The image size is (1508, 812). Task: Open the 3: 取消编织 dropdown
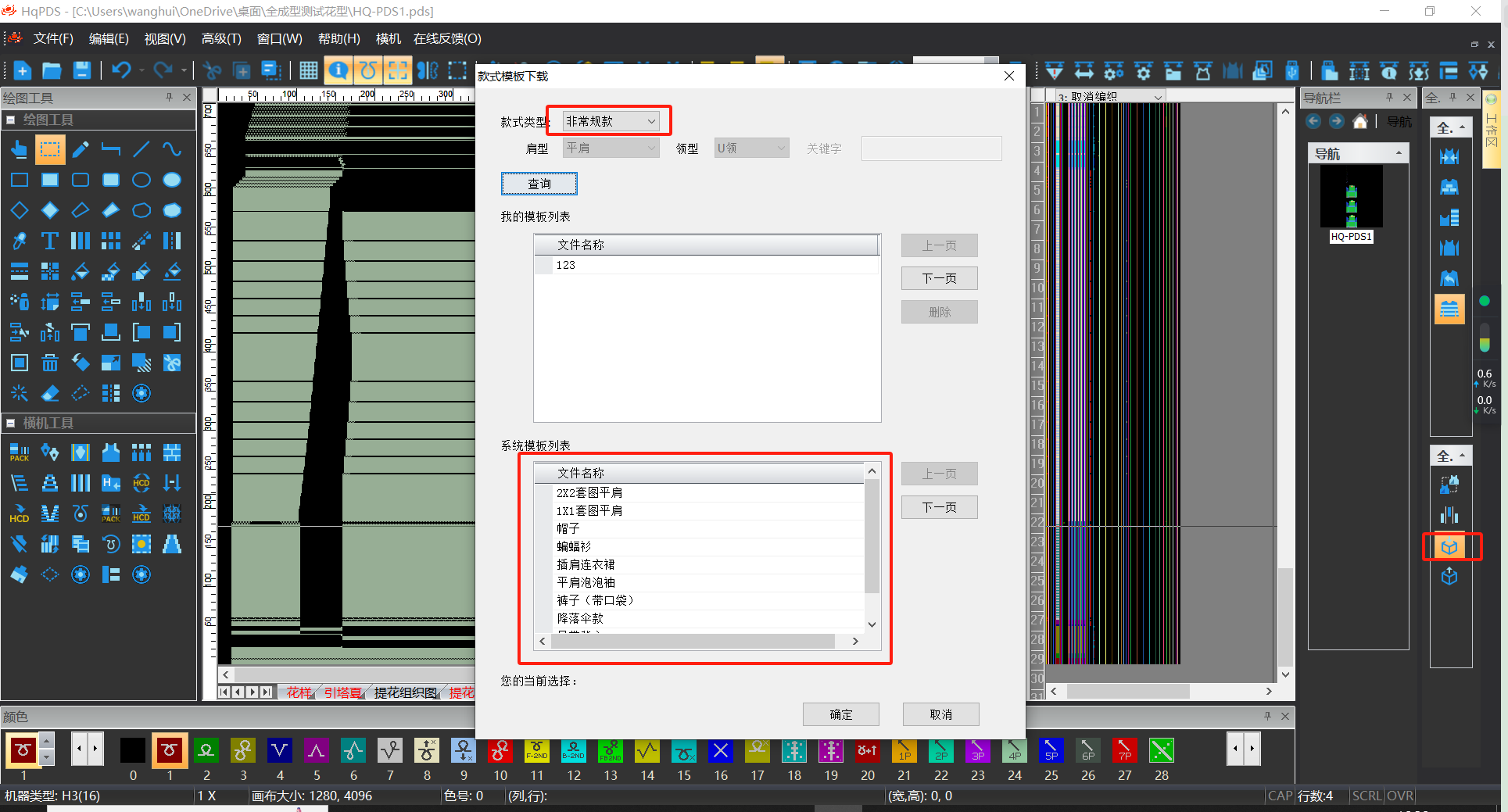(1109, 96)
